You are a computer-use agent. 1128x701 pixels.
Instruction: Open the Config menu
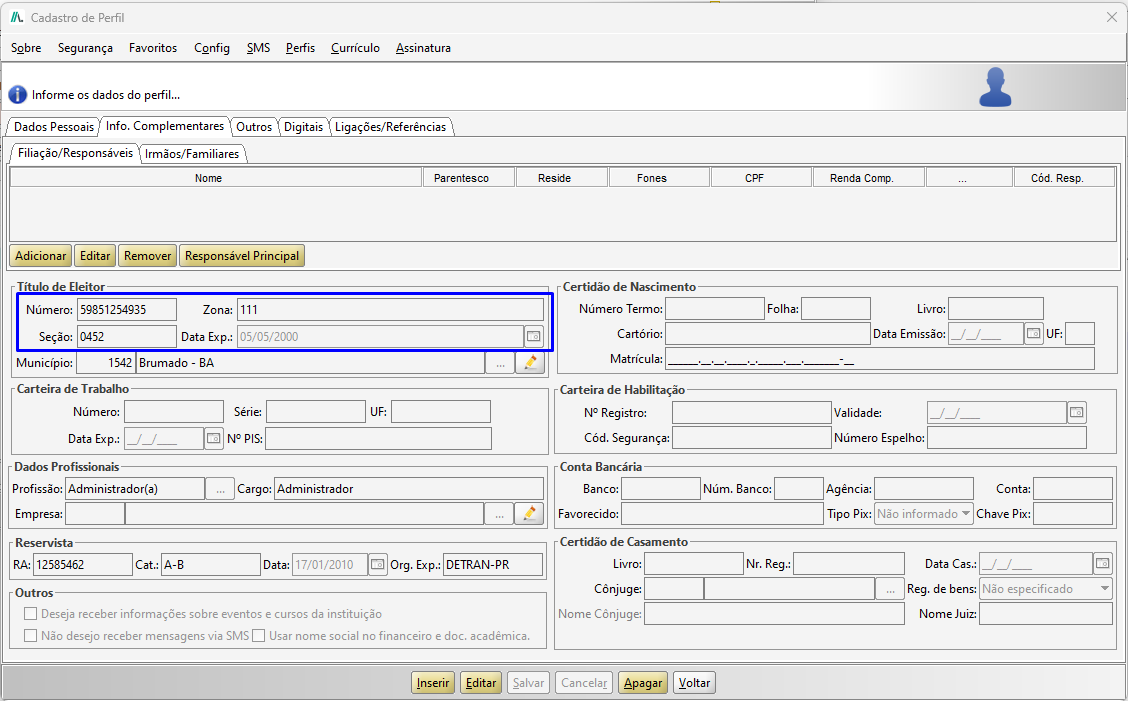[212, 48]
